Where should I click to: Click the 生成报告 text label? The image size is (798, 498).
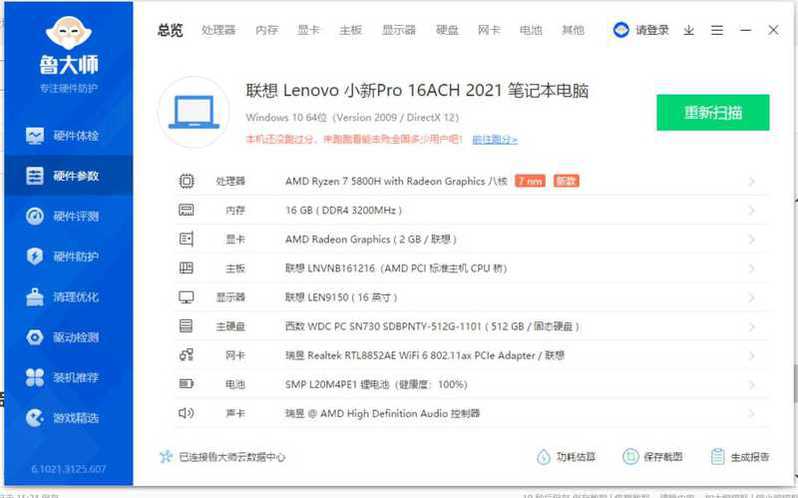[x=750, y=457]
